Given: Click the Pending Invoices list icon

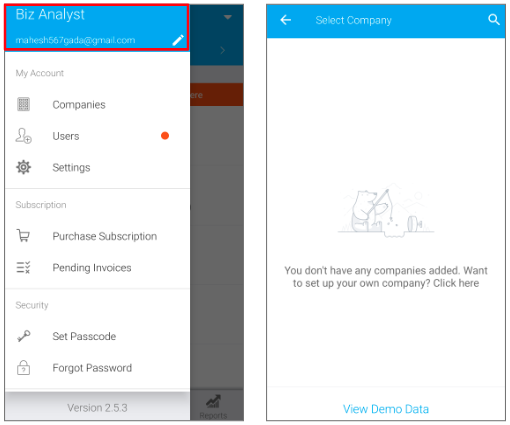Looking at the screenshot, I should [23, 267].
